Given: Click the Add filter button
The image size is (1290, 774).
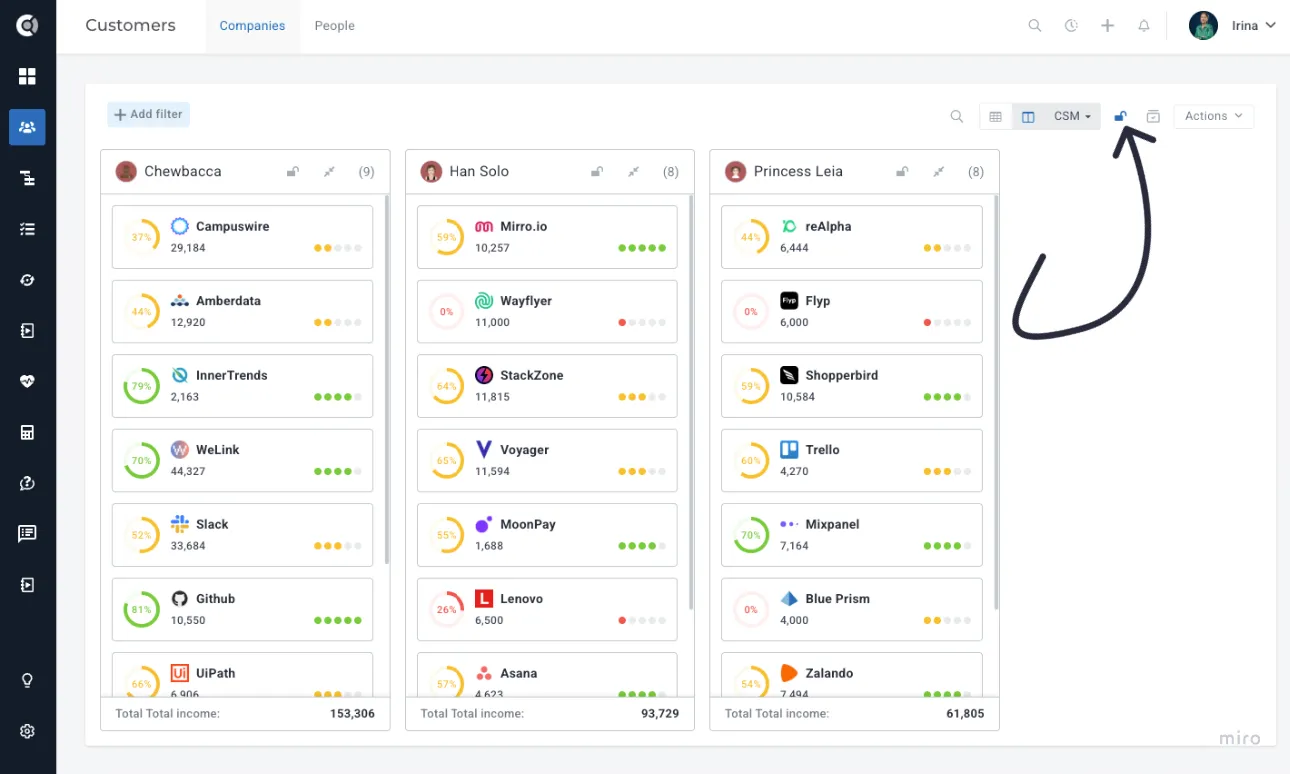Looking at the screenshot, I should 148,114.
